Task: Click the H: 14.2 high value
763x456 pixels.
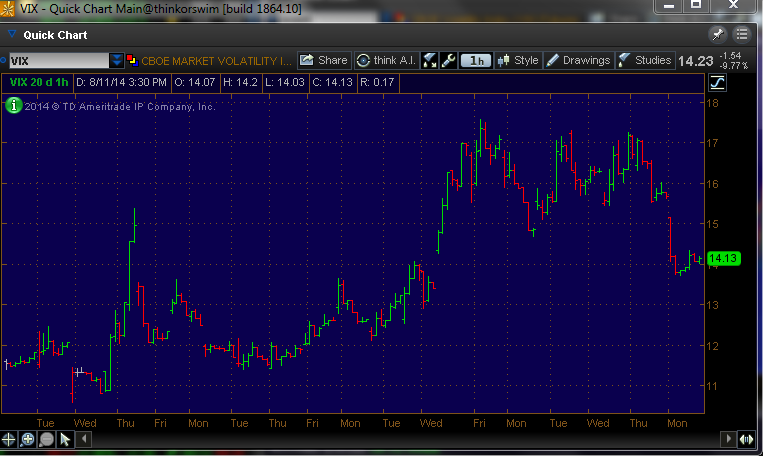Action: pyautogui.click(x=240, y=82)
